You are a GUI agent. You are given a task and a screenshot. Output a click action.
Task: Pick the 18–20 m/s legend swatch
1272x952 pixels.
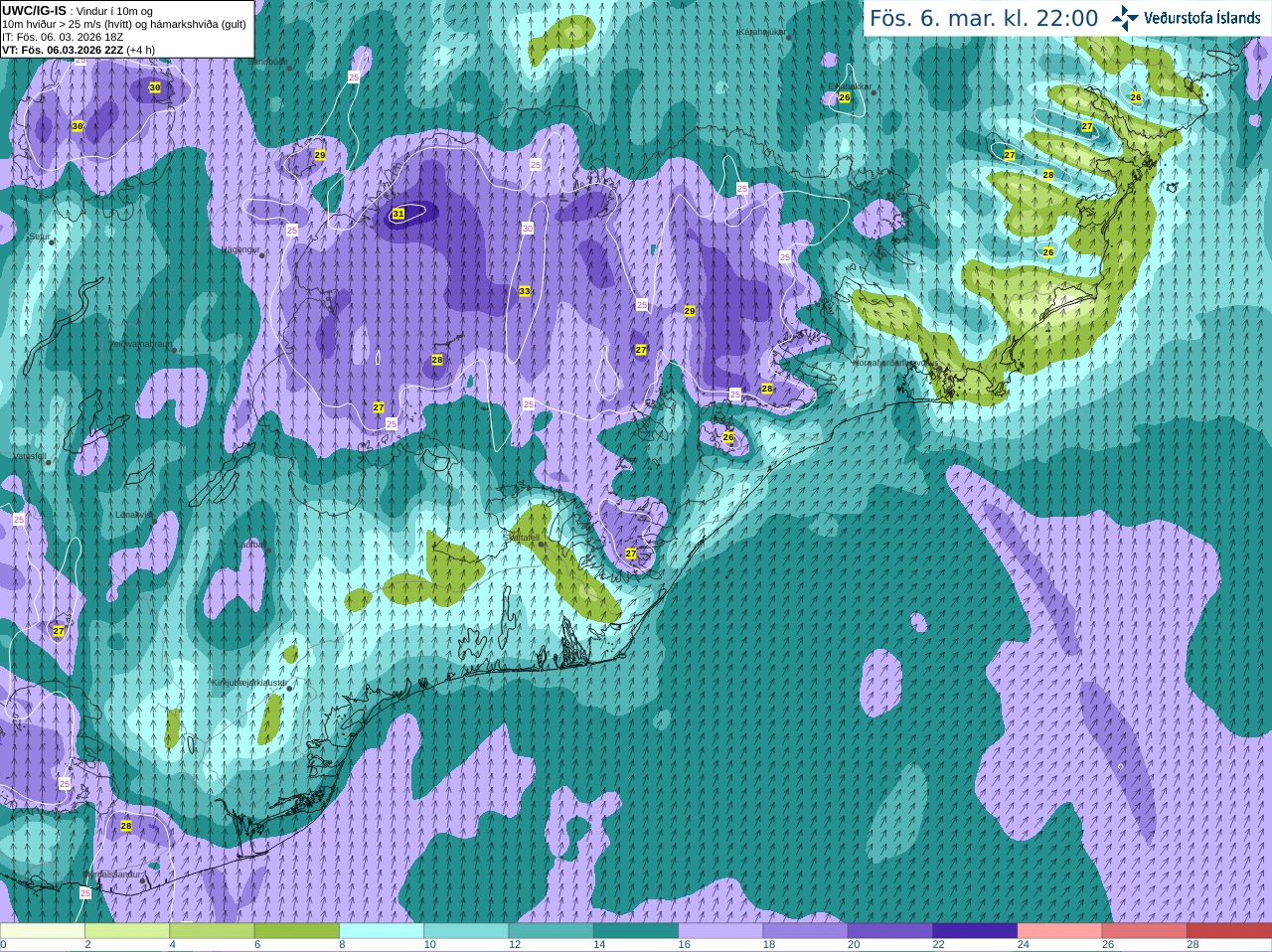point(806,931)
